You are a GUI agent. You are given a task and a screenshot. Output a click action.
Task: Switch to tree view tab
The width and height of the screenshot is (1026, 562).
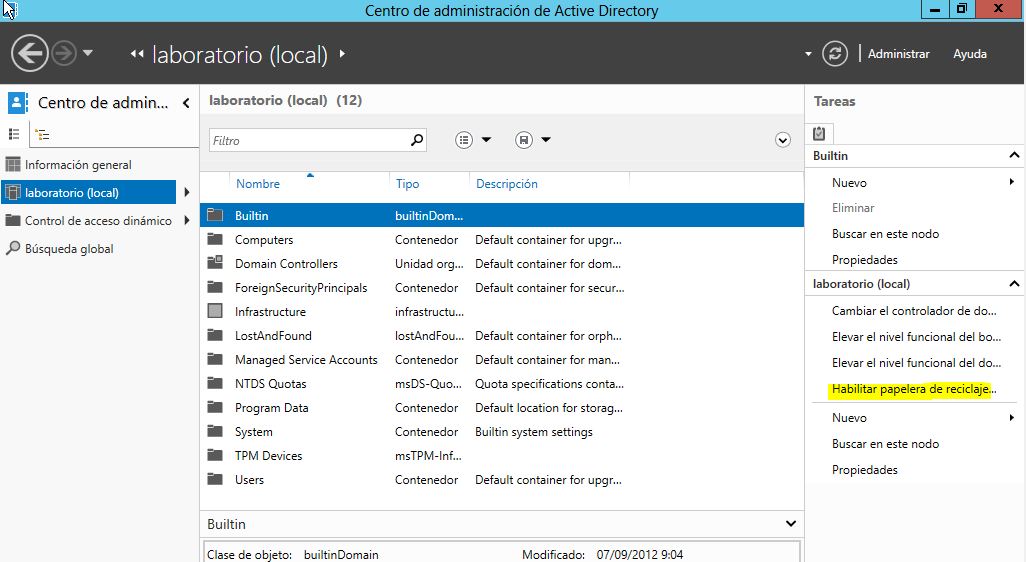(x=43, y=135)
